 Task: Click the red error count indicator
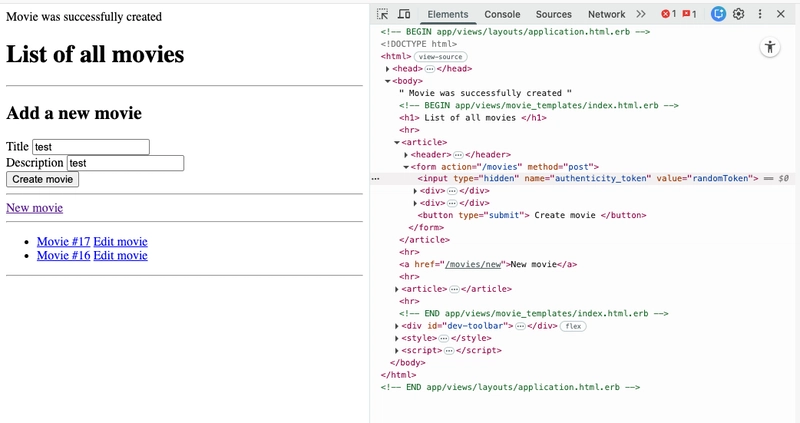(x=668, y=14)
